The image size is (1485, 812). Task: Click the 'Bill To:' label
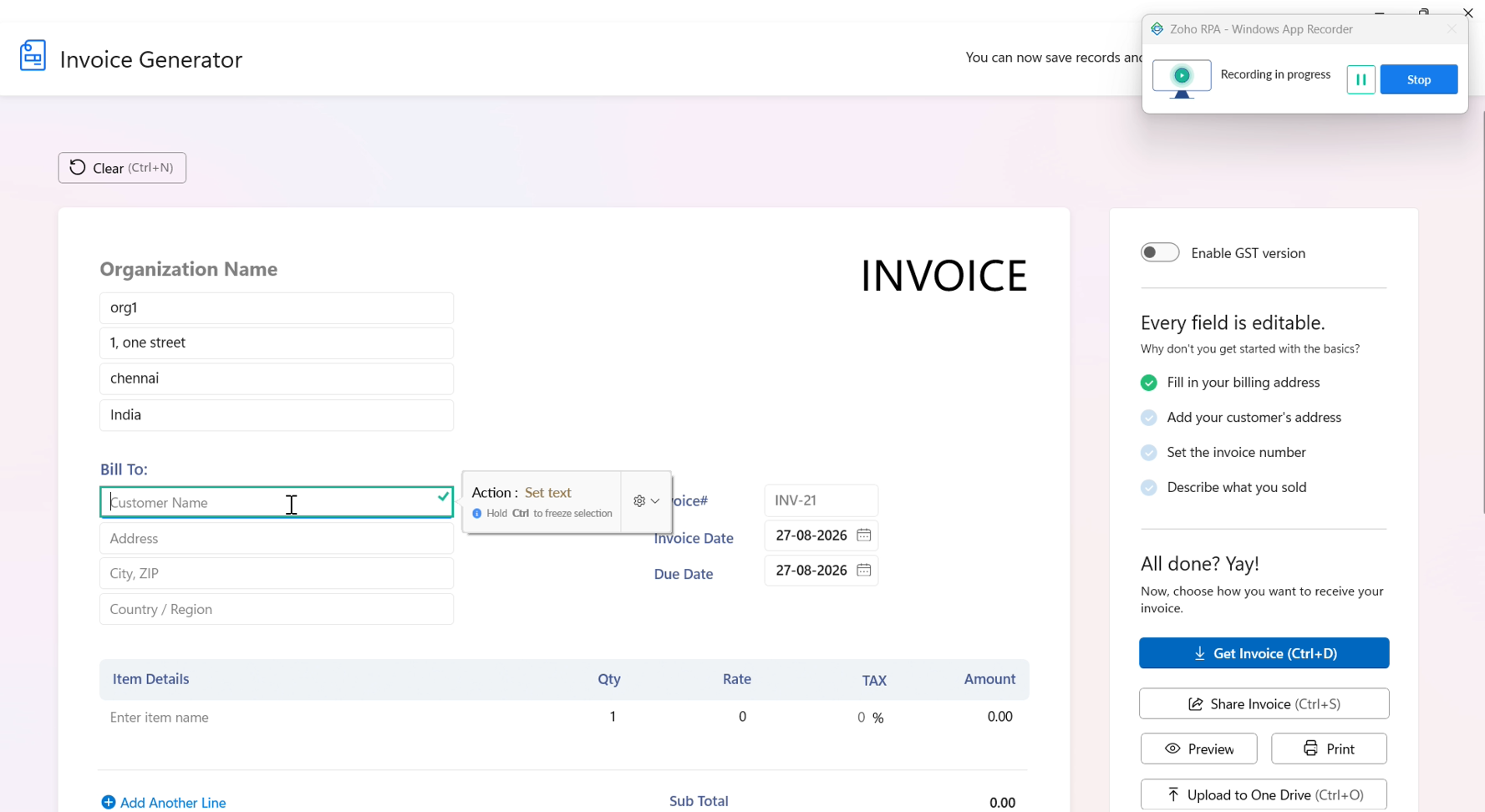[124, 469]
